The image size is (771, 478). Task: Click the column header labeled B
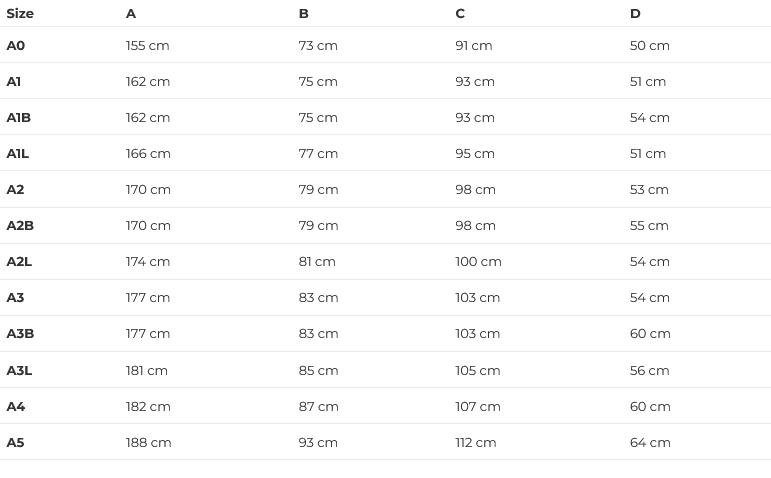(x=303, y=14)
